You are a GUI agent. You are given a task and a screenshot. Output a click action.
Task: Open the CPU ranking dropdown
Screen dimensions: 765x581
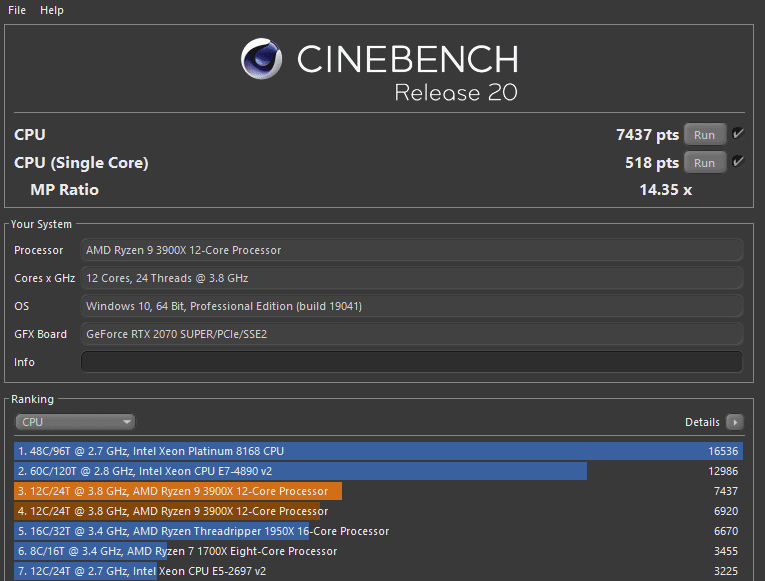[x=75, y=422]
